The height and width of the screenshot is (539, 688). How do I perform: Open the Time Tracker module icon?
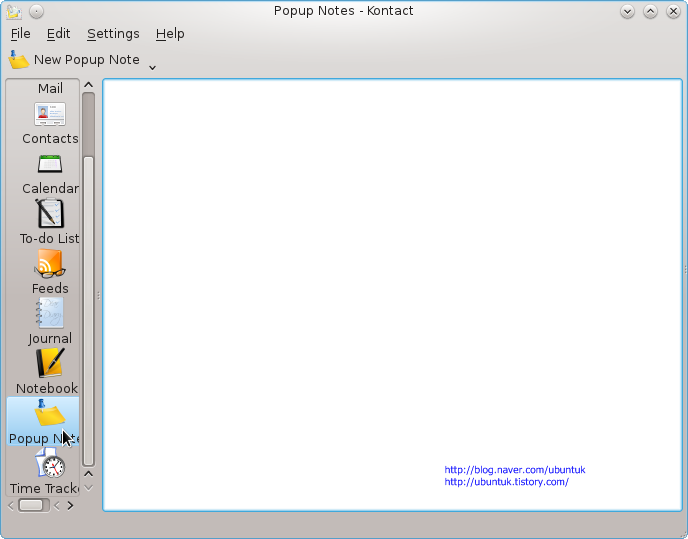click(x=50, y=464)
